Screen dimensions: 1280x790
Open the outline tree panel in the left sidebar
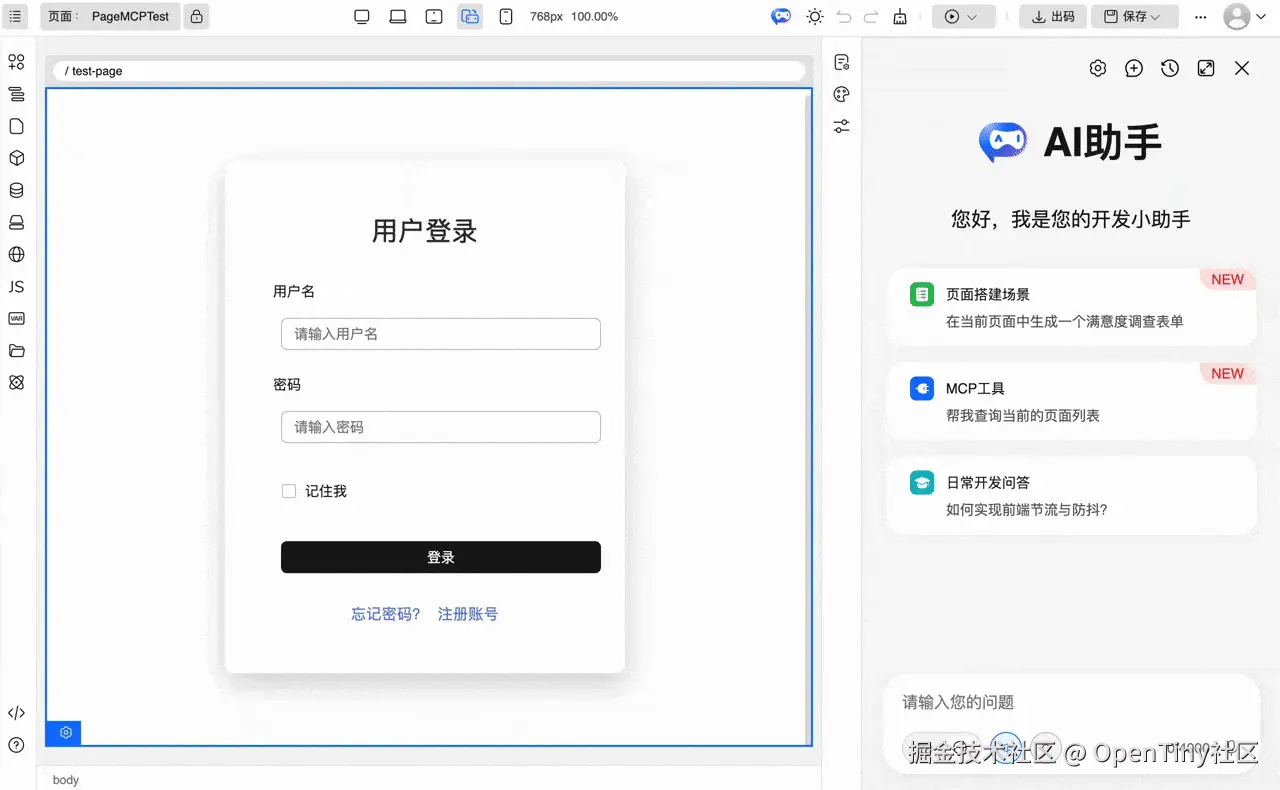click(16, 94)
